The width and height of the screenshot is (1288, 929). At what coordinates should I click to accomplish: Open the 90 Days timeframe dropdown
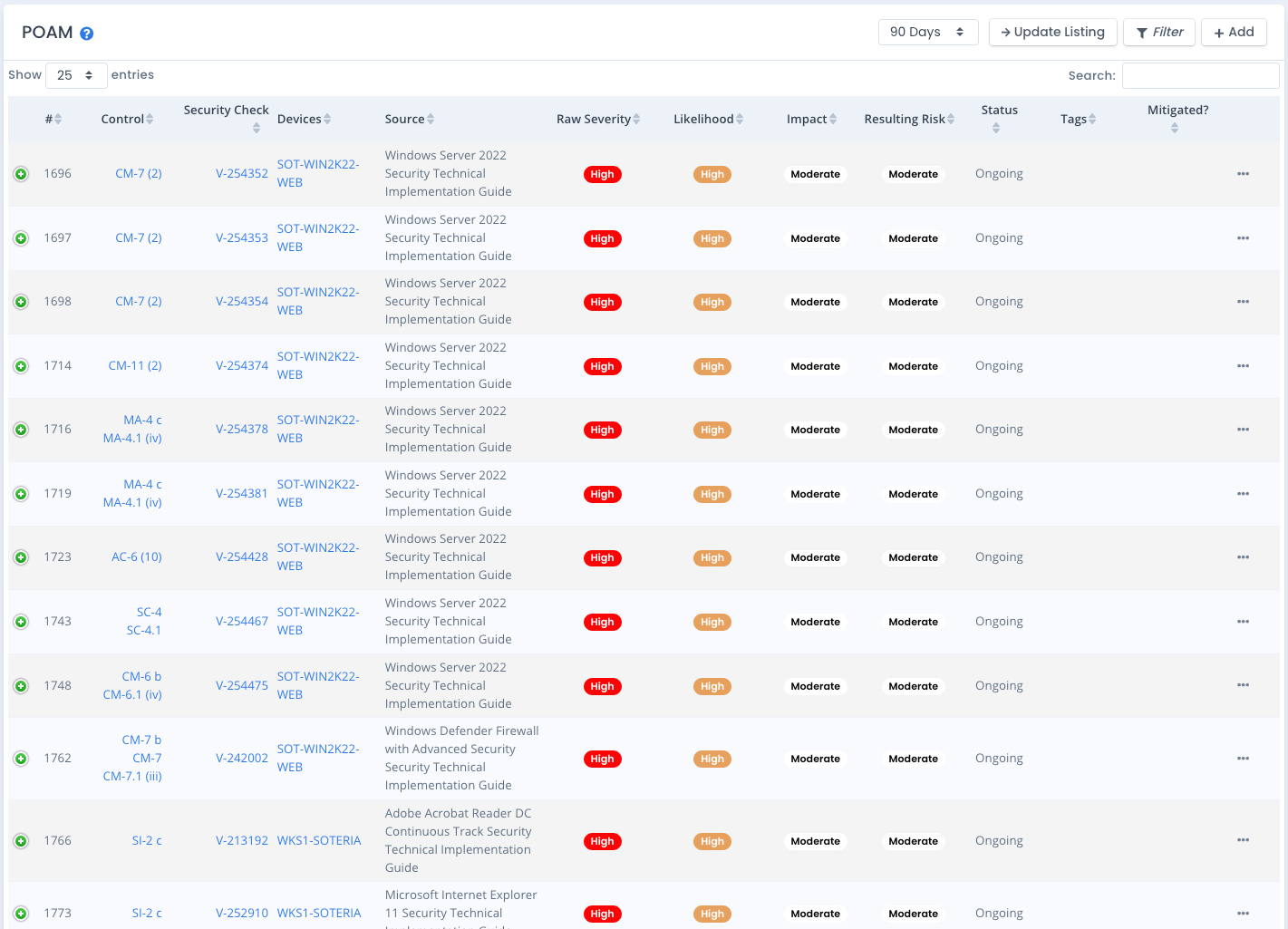coord(928,32)
